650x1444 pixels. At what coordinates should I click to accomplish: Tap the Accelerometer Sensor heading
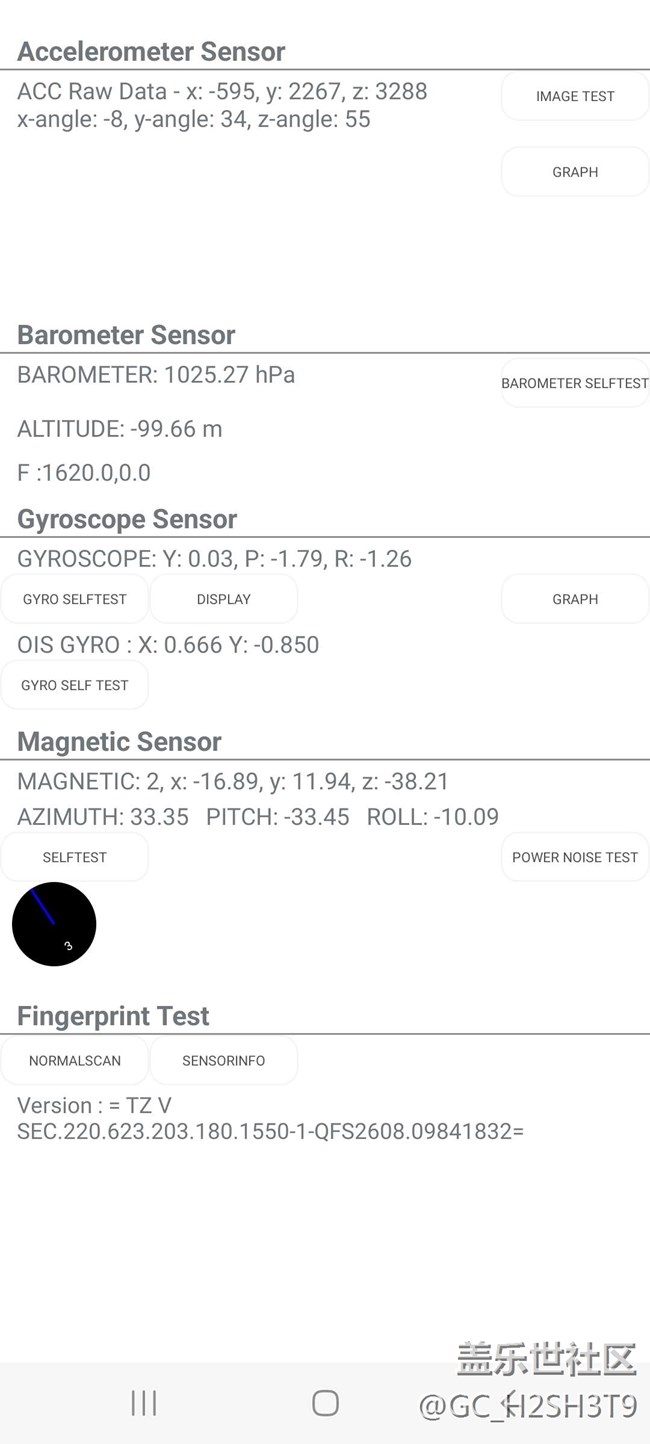tap(151, 52)
